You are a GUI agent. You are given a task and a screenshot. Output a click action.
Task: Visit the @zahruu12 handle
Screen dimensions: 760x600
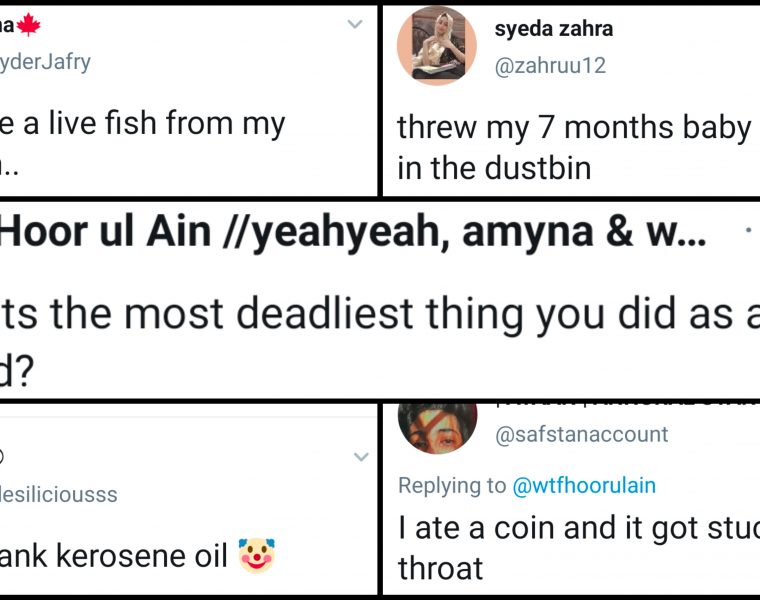click(550, 65)
